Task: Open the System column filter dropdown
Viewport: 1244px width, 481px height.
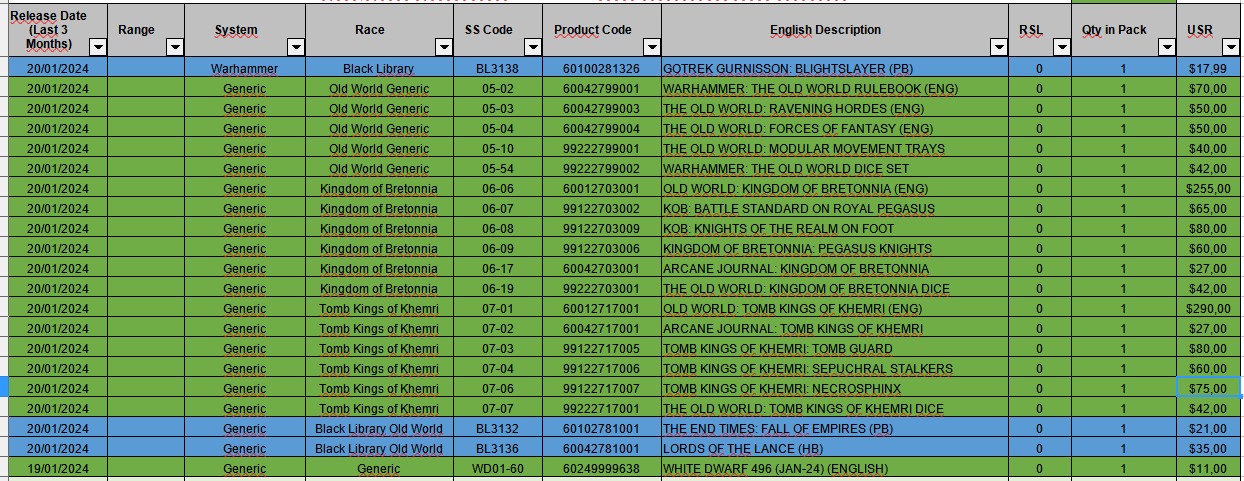Action: pos(296,47)
